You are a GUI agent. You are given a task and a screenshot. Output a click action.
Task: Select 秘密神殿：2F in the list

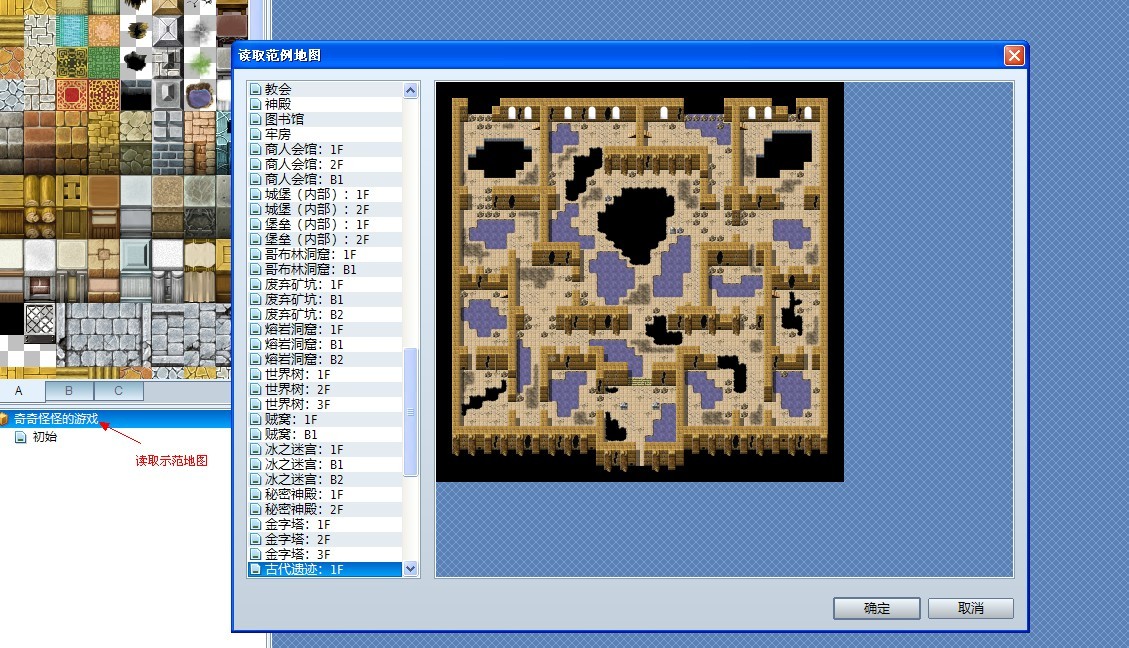(x=325, y=510)
